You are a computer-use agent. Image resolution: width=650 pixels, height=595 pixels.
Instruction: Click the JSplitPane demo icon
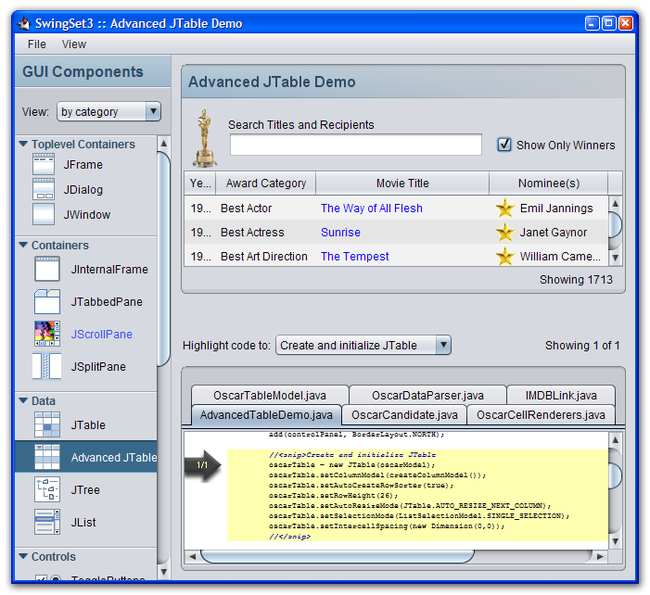pos(47,366)
